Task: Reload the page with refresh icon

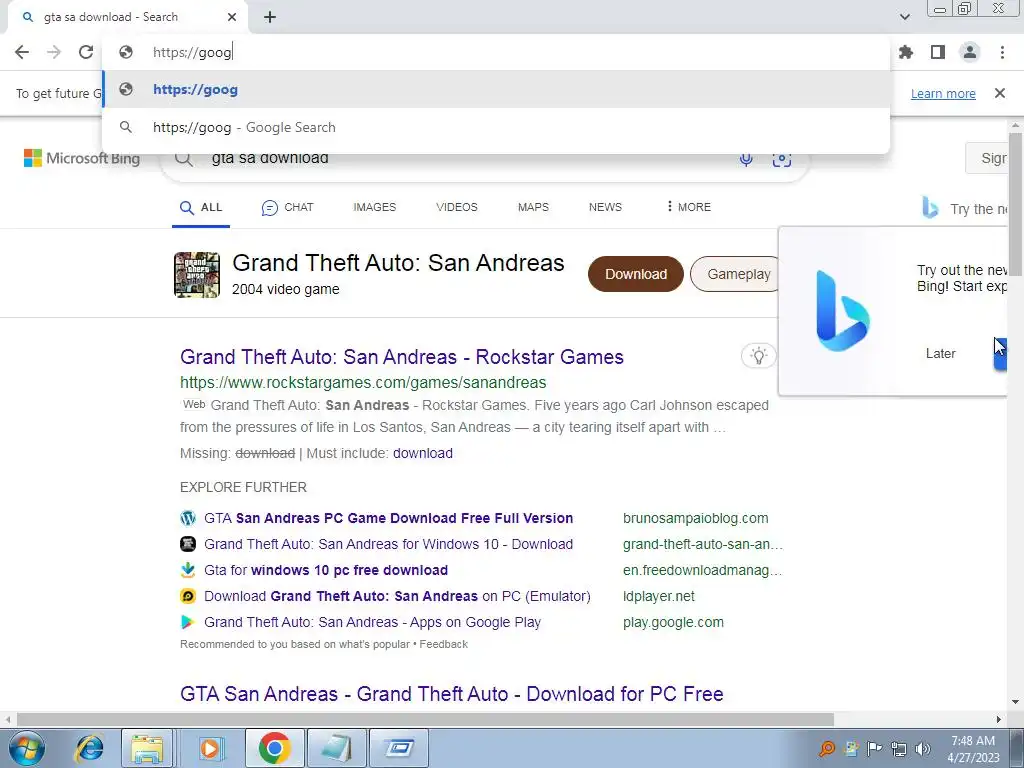Action: (86, 52)
